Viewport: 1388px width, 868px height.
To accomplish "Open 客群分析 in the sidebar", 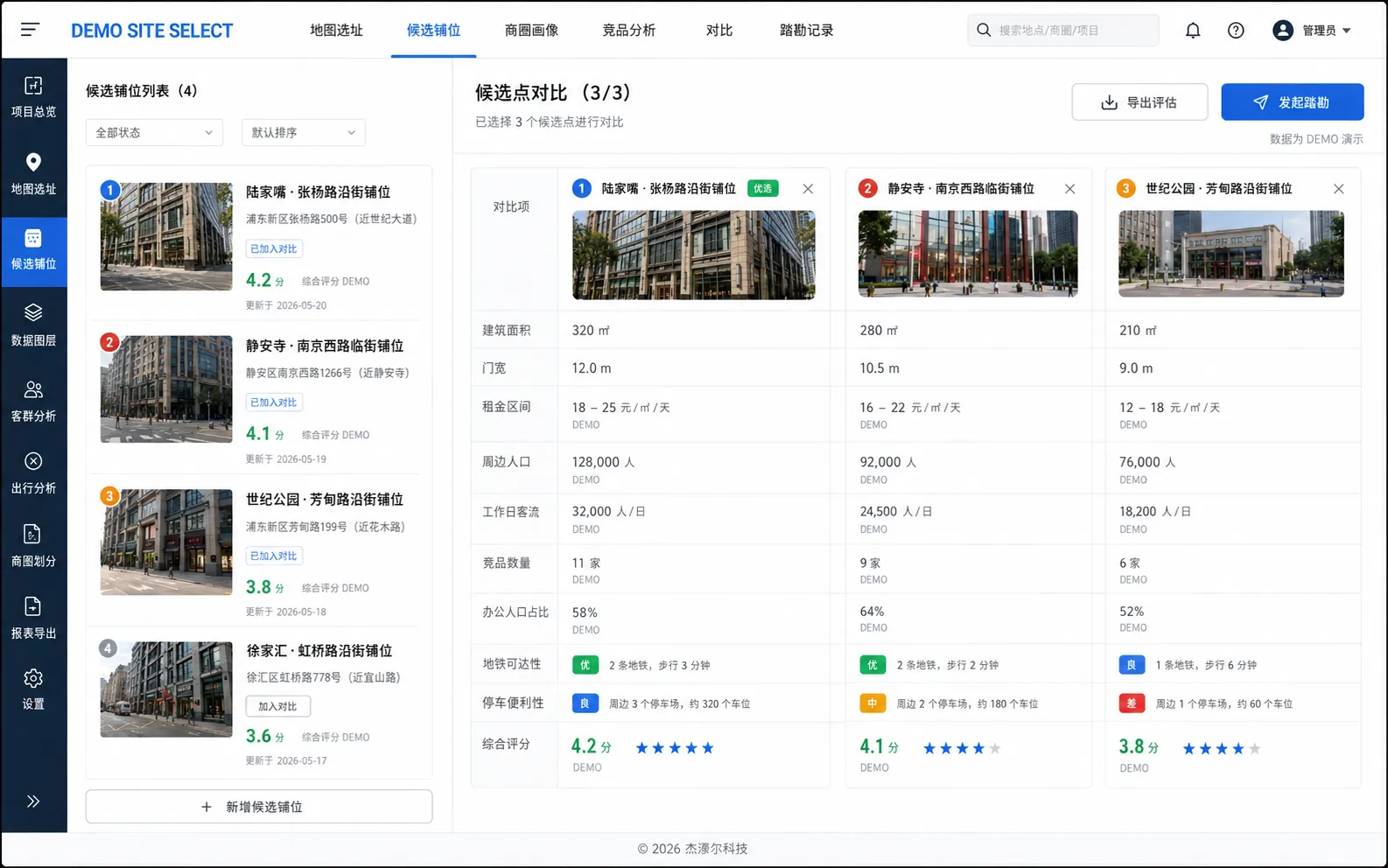I will (33, 402).
